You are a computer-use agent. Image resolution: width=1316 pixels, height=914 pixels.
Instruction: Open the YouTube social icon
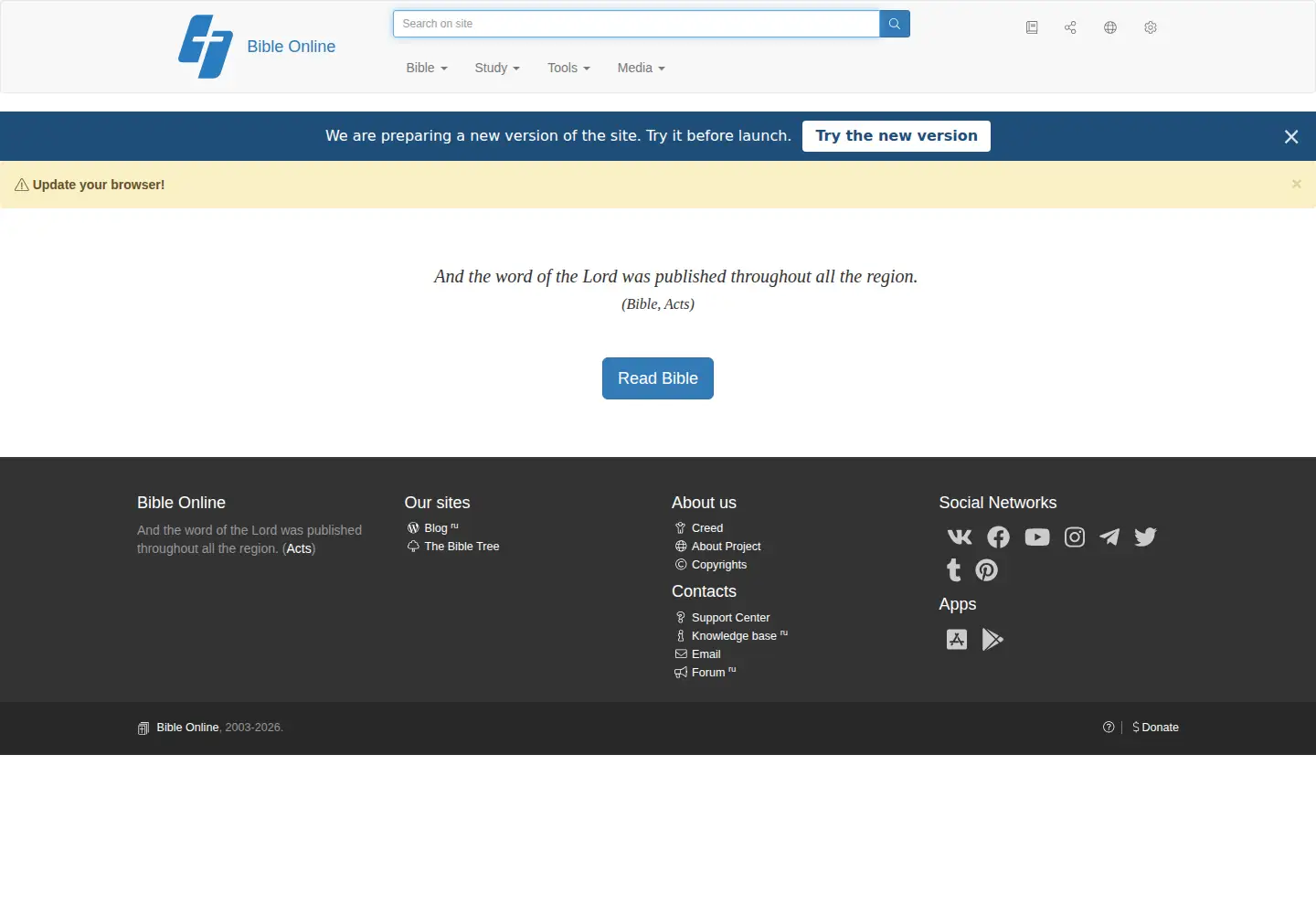[x=1037, y=537]
